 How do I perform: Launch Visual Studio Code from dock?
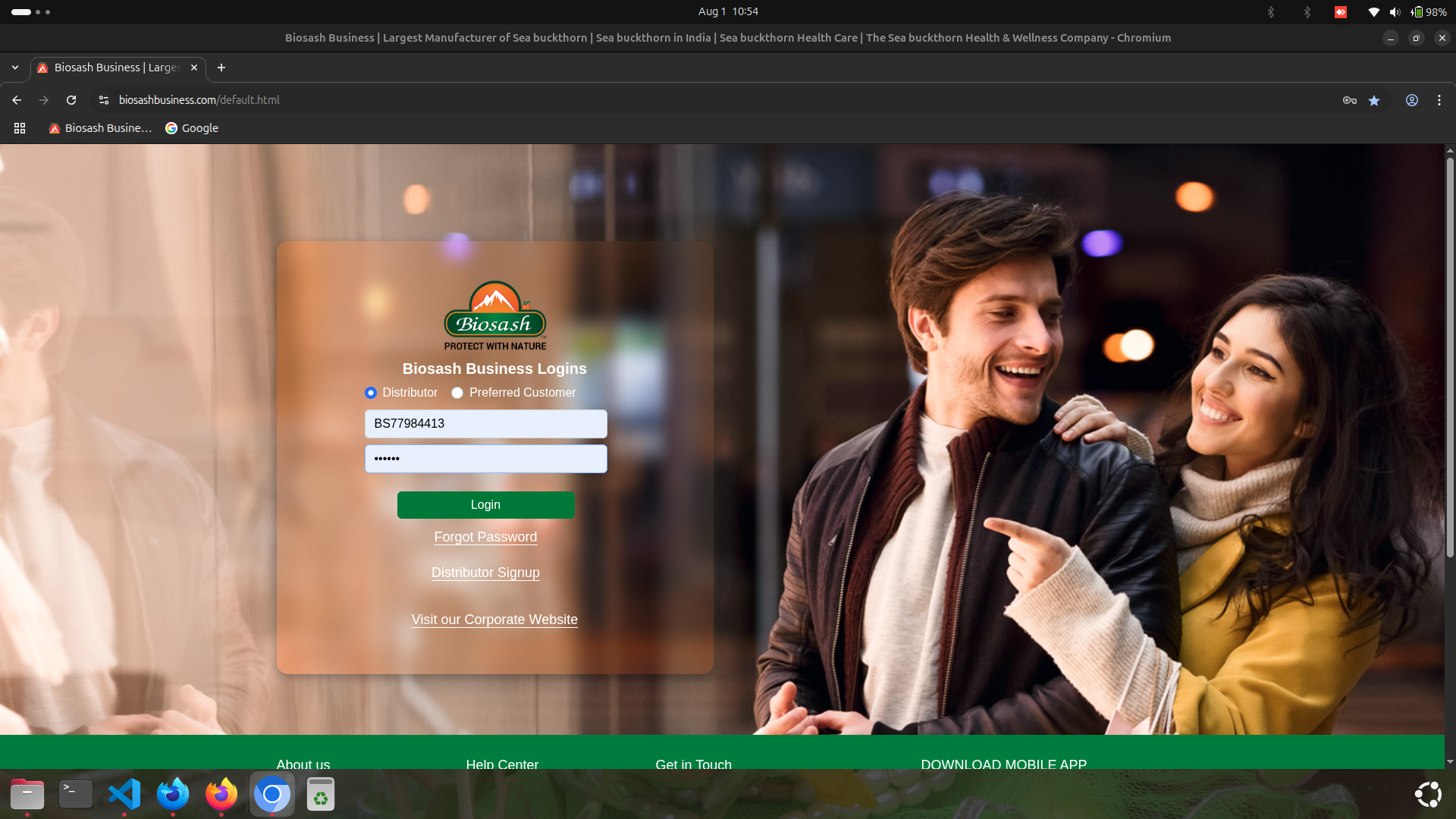coord(124,794)
